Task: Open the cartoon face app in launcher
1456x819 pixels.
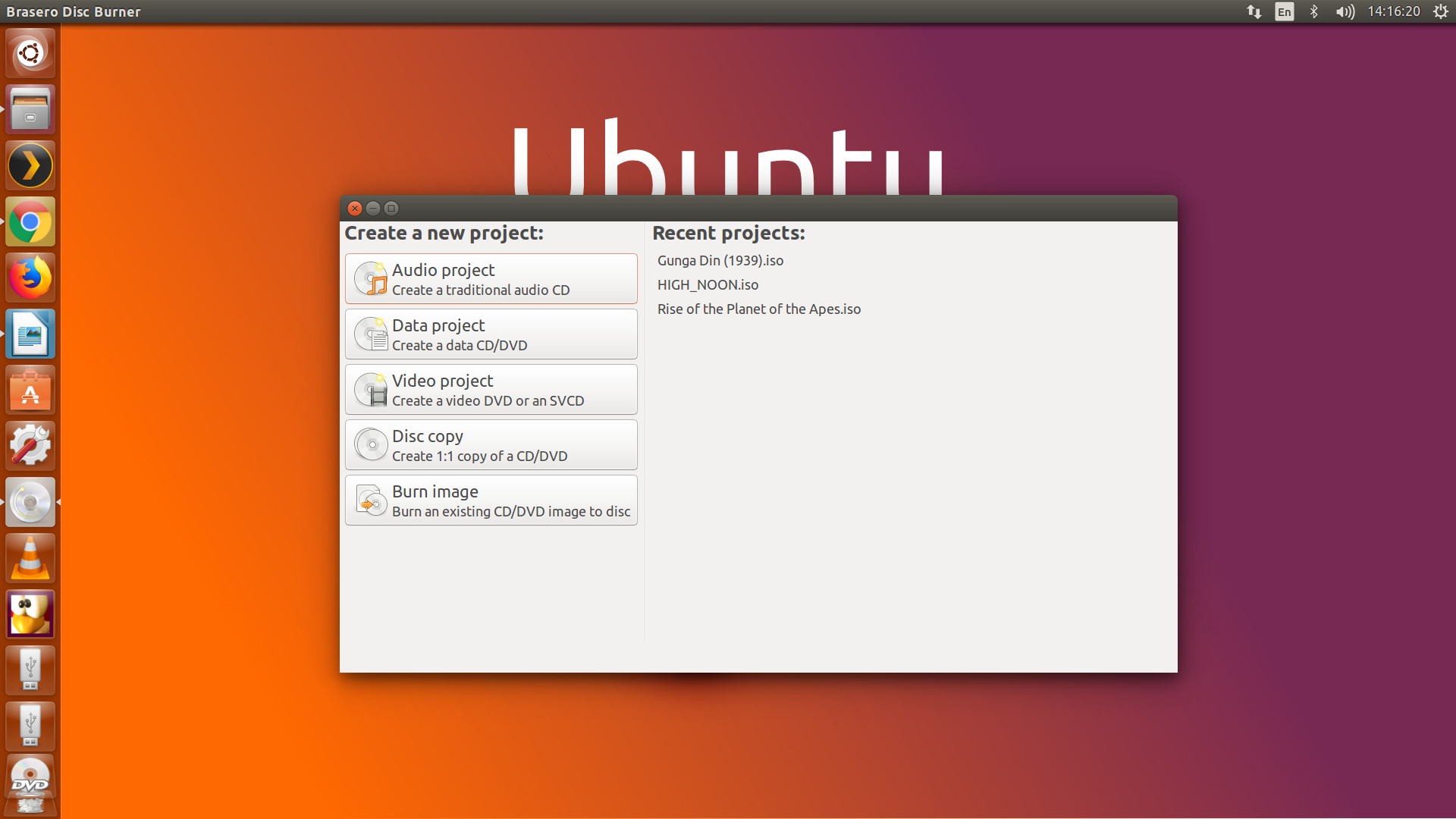Action: [30, 614]
